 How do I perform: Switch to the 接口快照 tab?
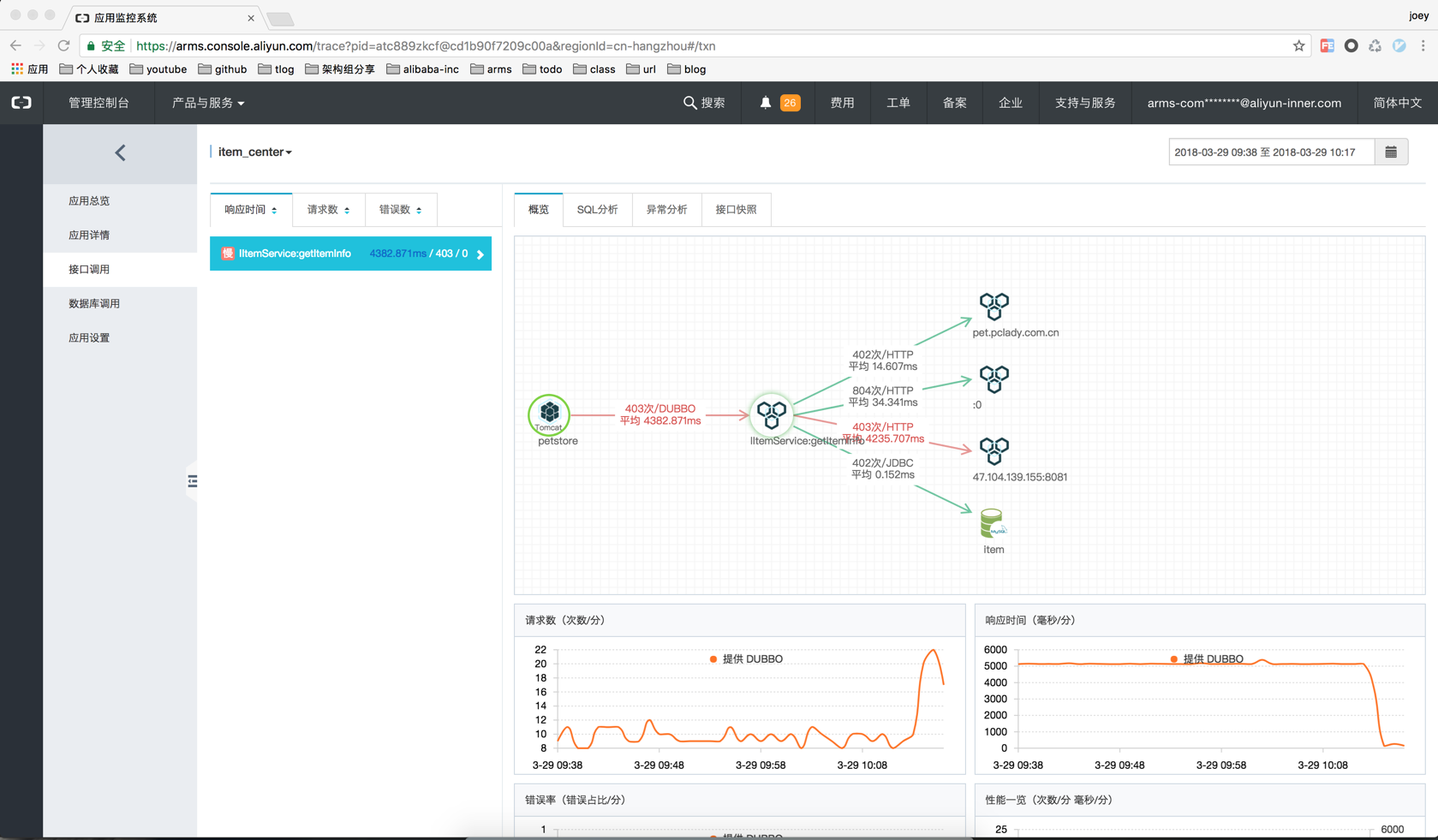coord(736,210)
